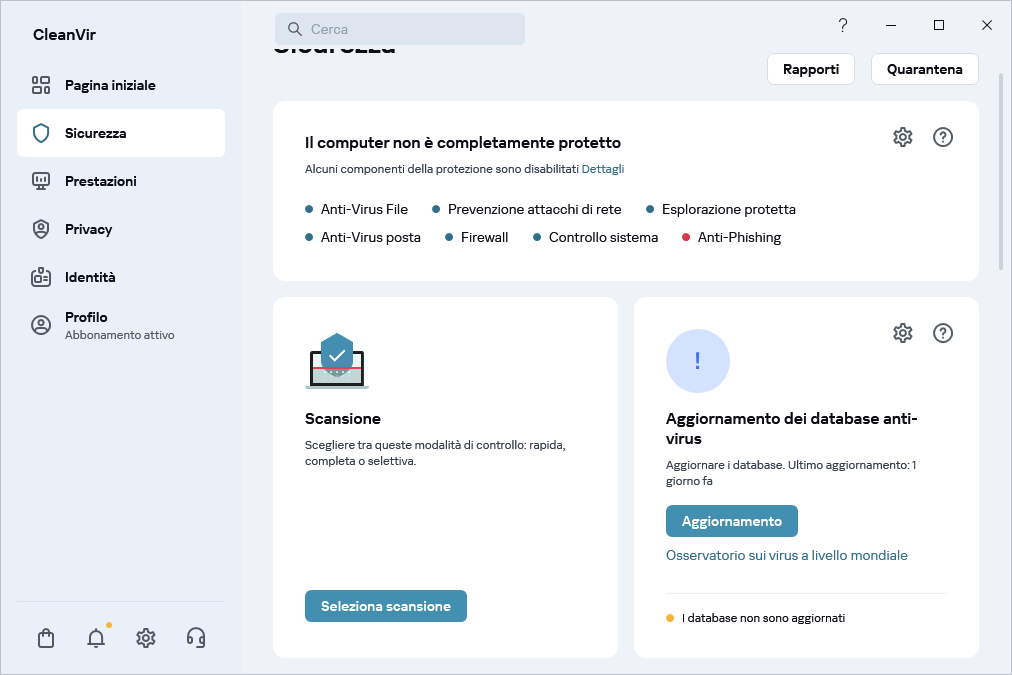Open Quarantena

924,69
